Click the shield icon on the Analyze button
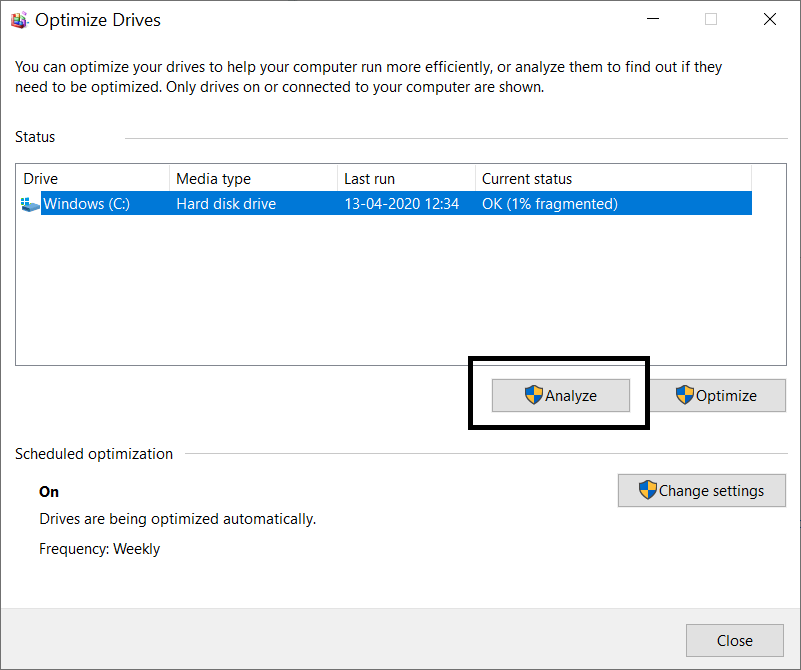 click(532, 395)
